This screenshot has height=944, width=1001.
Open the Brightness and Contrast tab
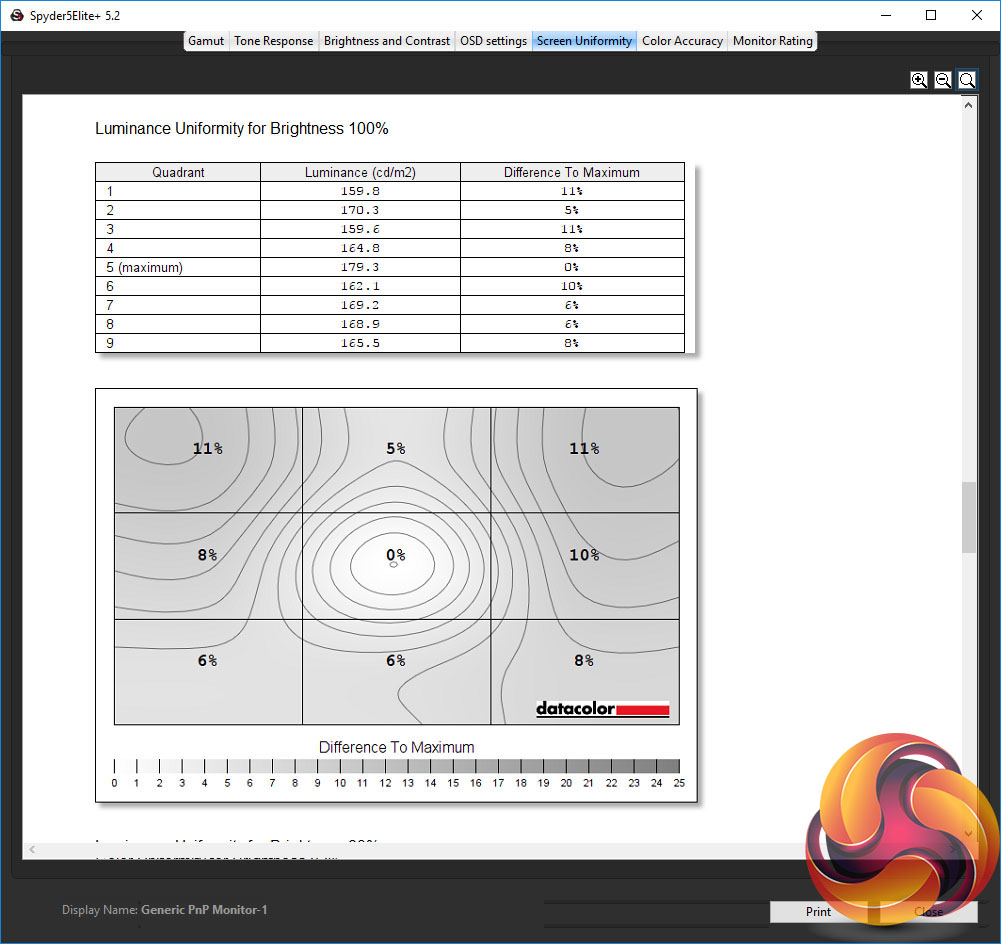(386, 41)
